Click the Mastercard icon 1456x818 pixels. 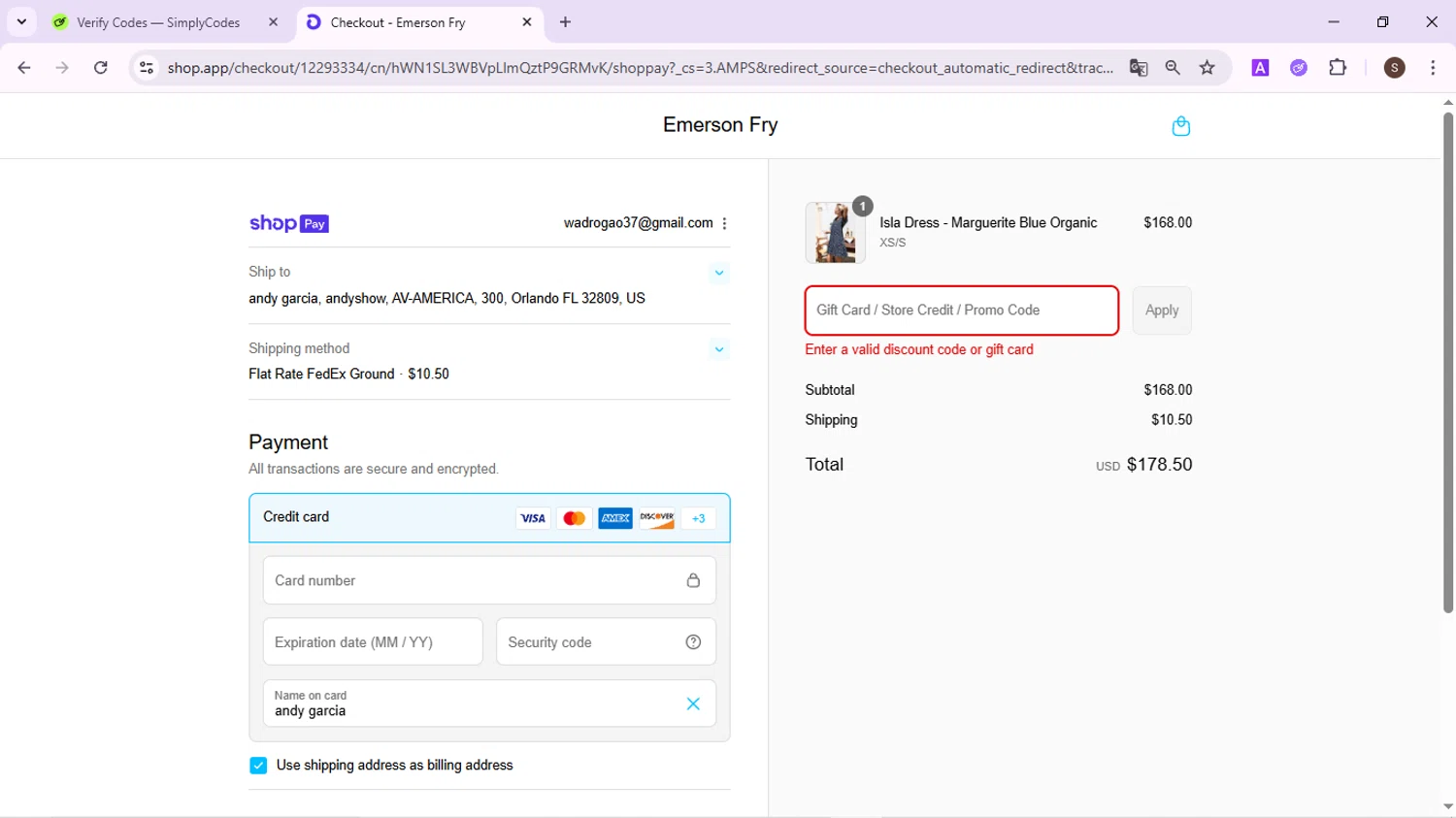tap(574, 518)
